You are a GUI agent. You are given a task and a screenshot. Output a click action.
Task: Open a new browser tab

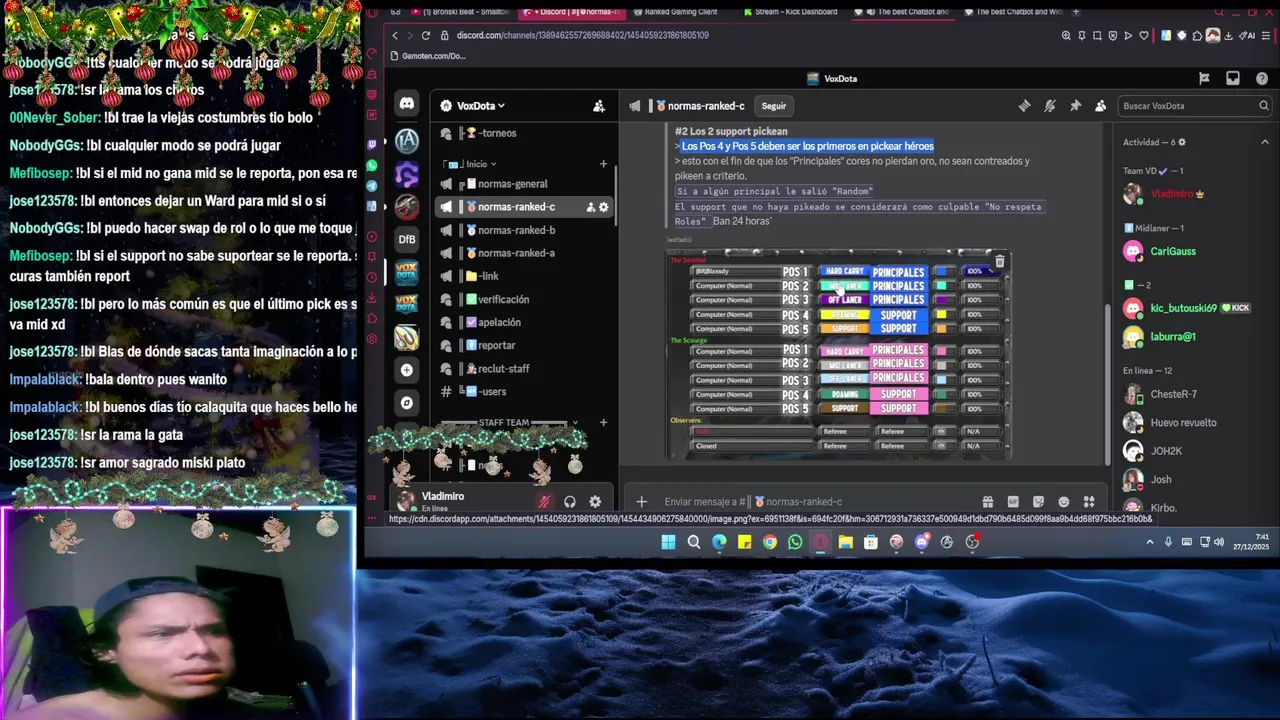[1076, 12]
